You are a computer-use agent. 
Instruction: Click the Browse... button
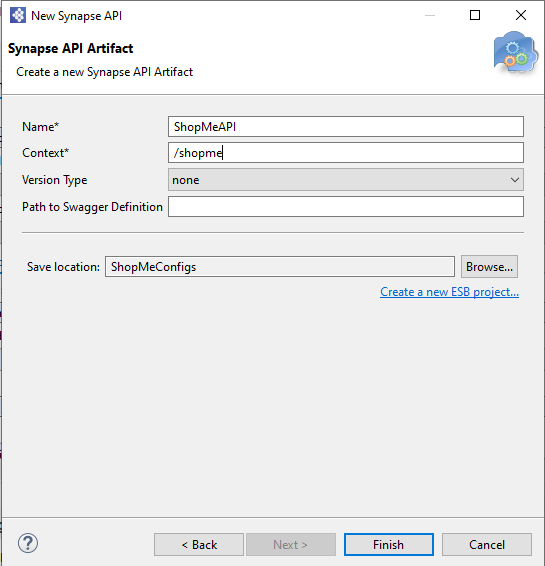click(489, 267)
